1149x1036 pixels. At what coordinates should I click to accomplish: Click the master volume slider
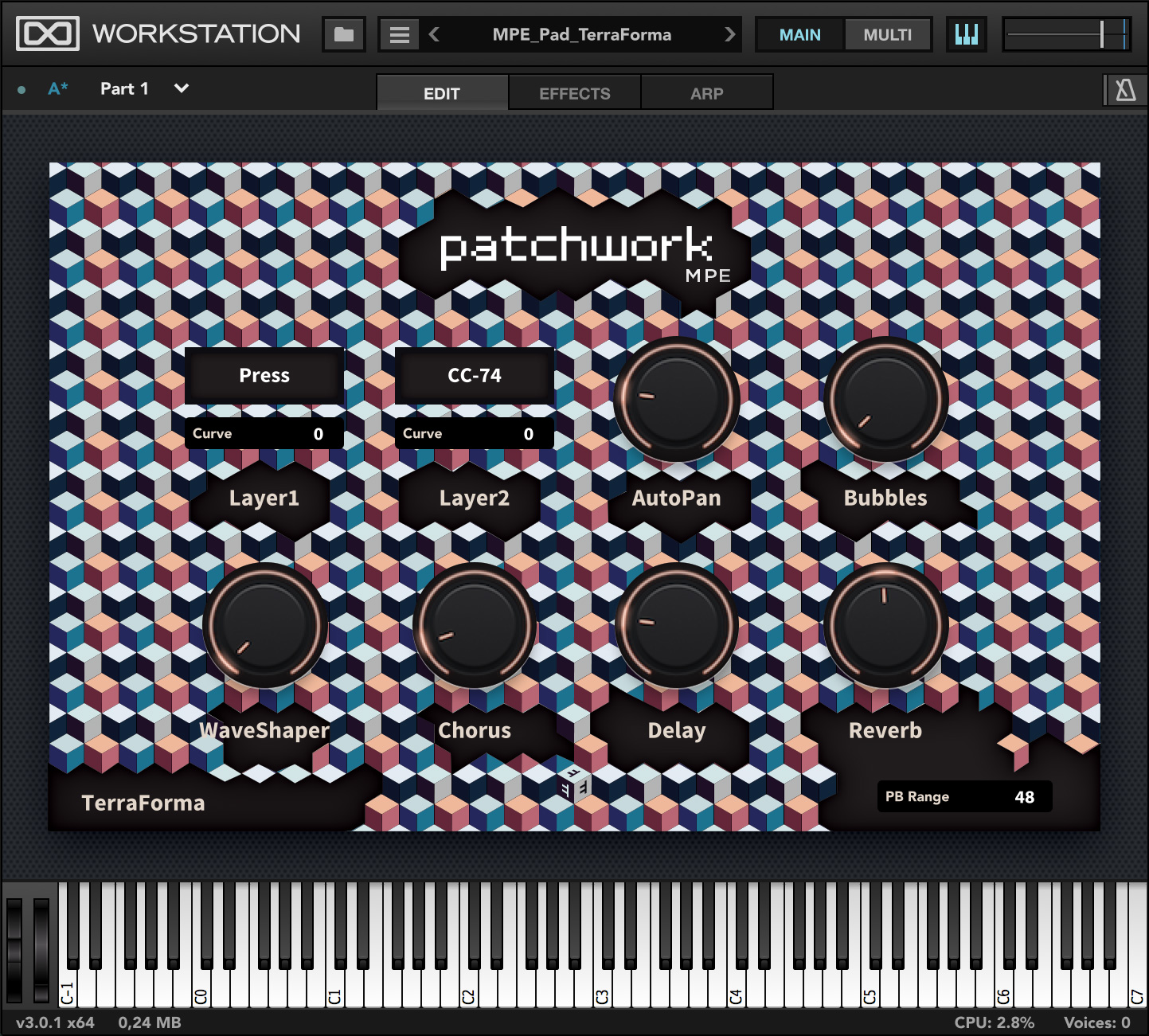pos(1065,34)
